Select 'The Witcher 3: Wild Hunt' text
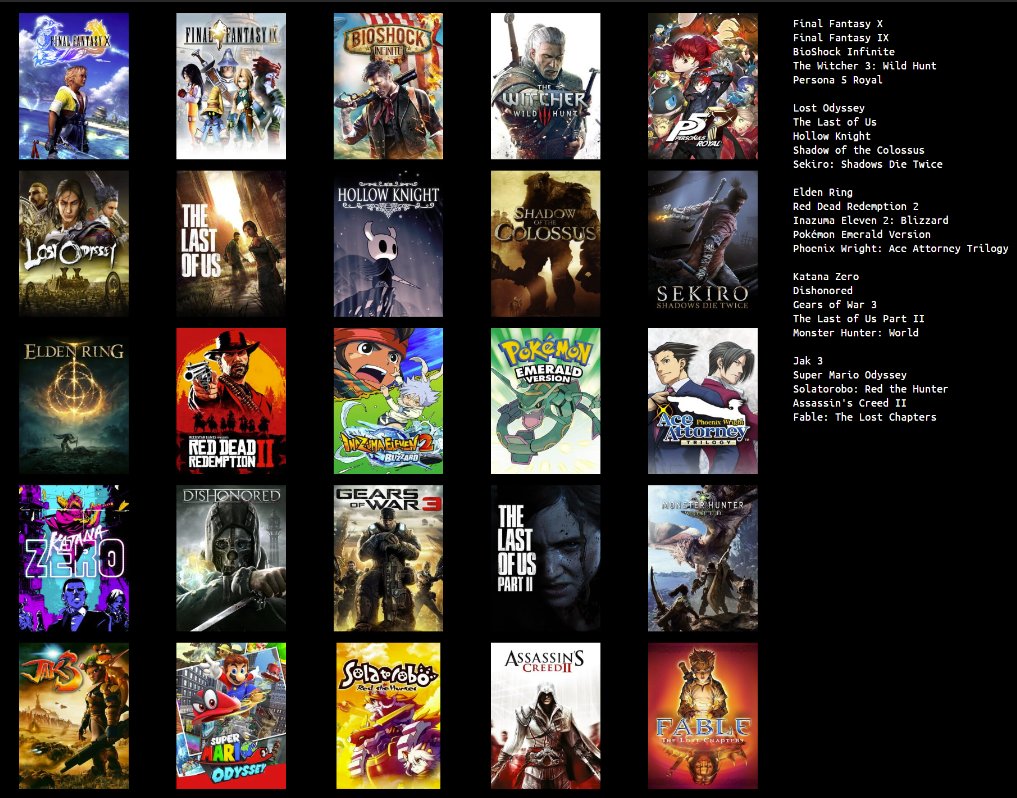The width and height of the screenshot is (1017, 798). [x=865, y=66]
